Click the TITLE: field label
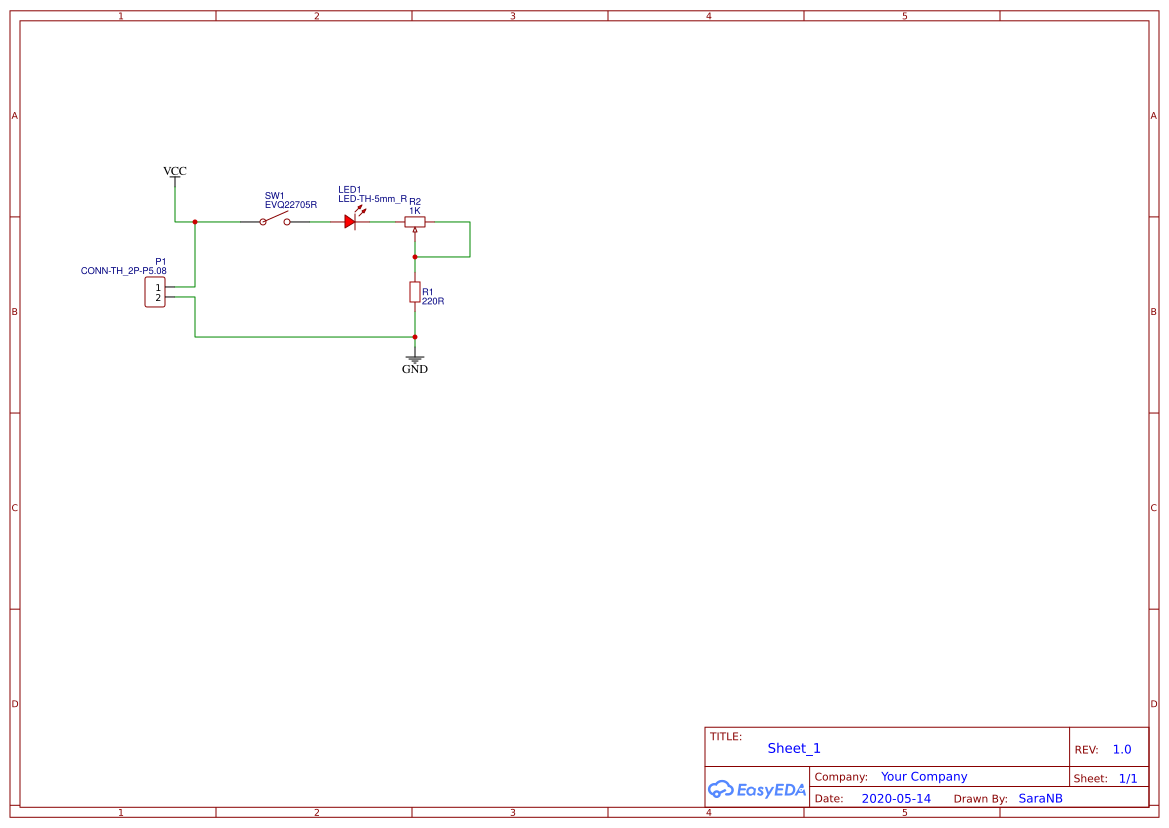The height and width of the screenshot is (828, 1169). click(x=726, y=736)
